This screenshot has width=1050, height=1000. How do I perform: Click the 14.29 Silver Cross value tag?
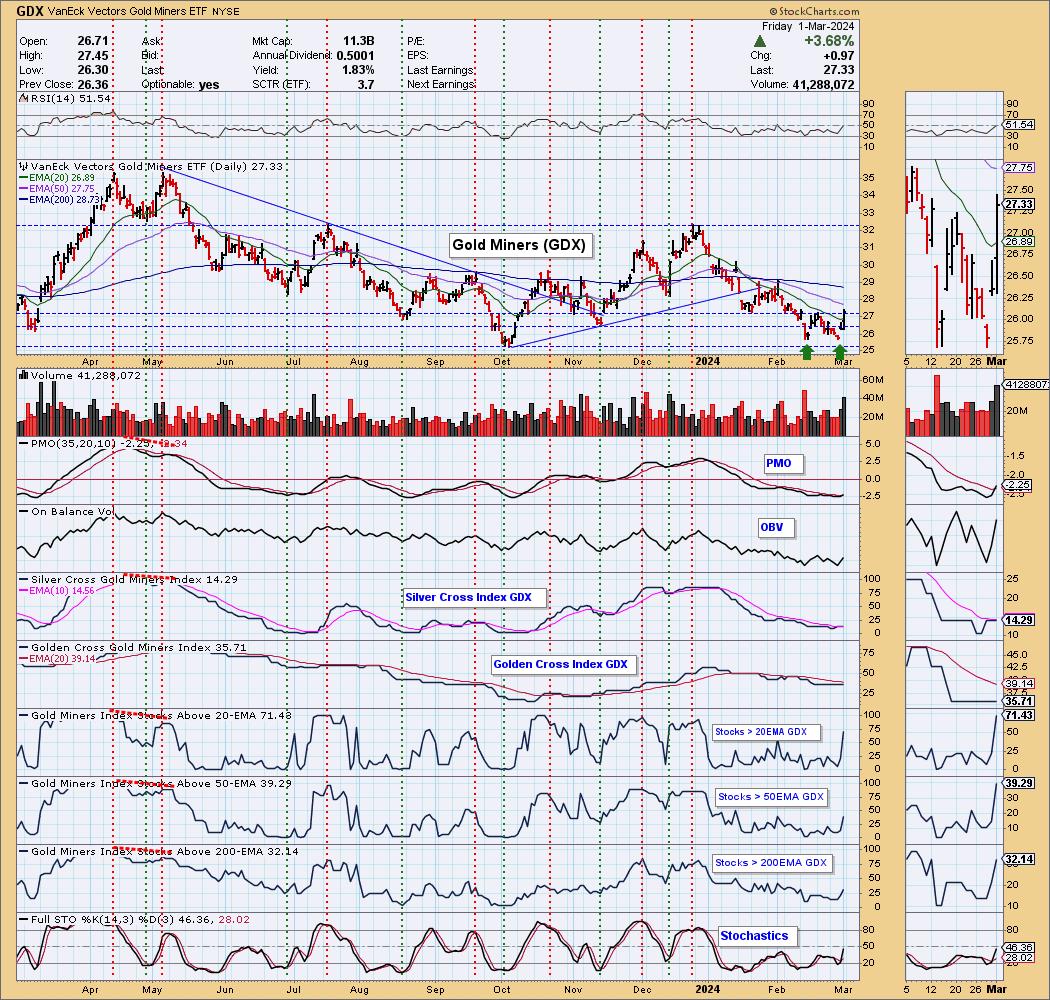(1019, 620)
